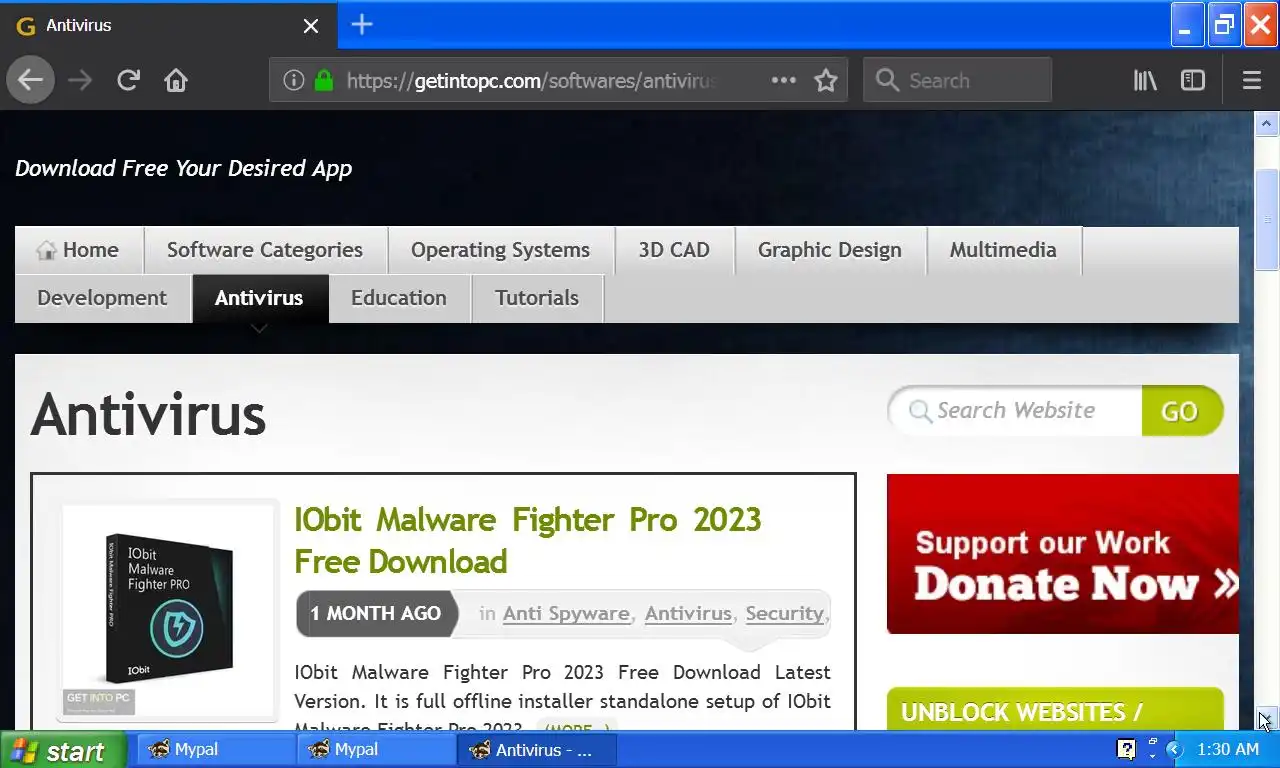Select the Antivirus browser tab
The height and width of the screenshot is (768, 1280).
click(x=168, y=25)
